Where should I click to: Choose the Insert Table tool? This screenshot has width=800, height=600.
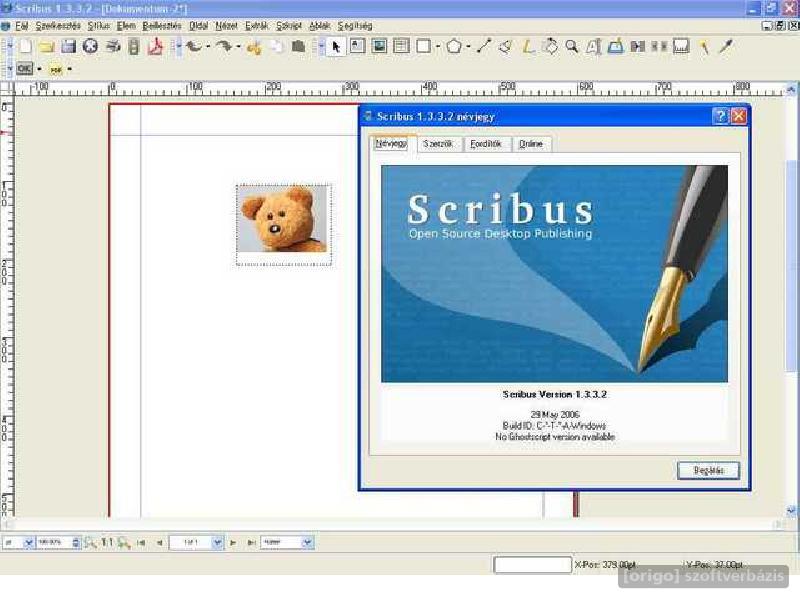(402, 46)
